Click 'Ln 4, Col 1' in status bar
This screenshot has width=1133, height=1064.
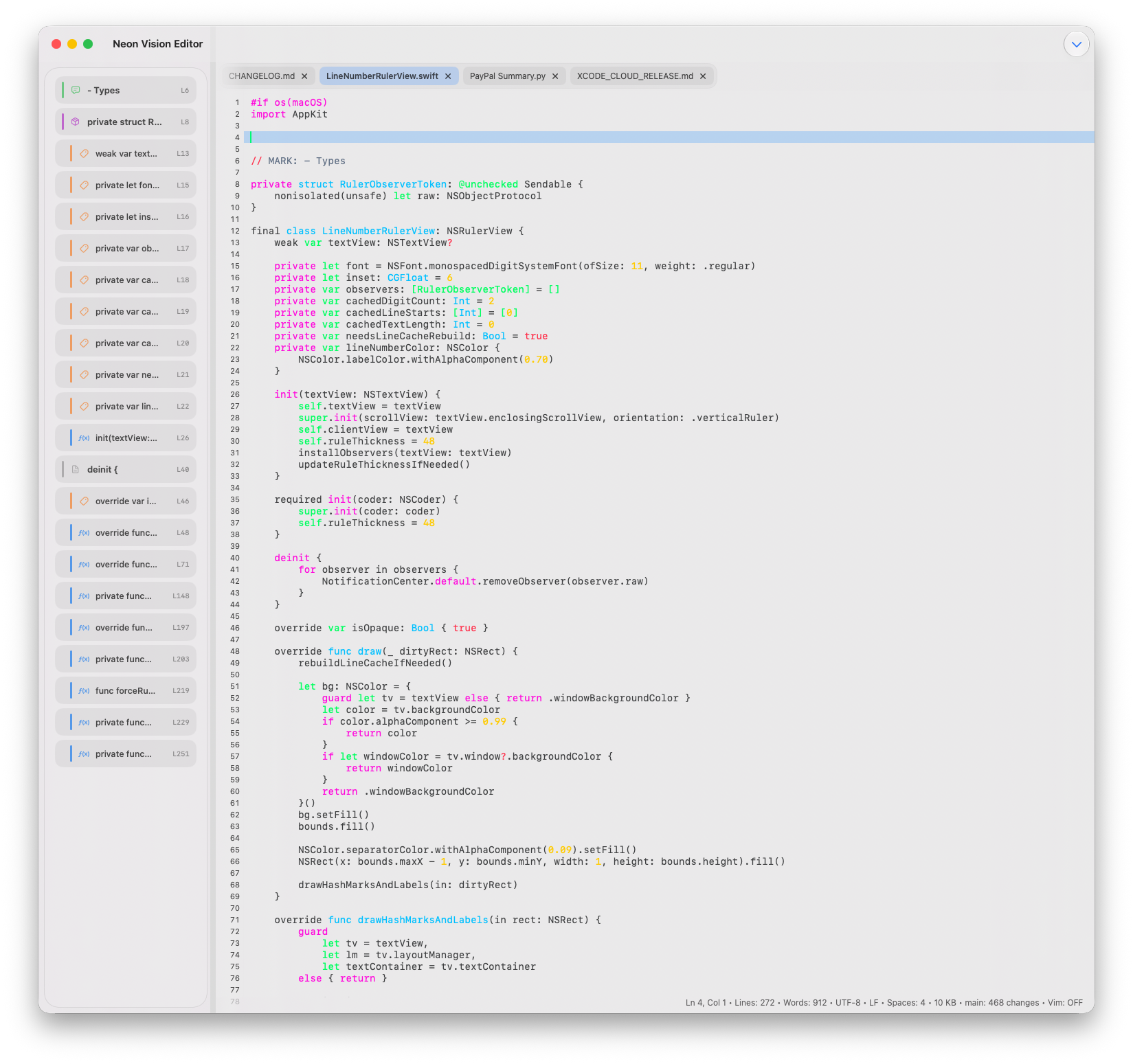coord(706,1003)
